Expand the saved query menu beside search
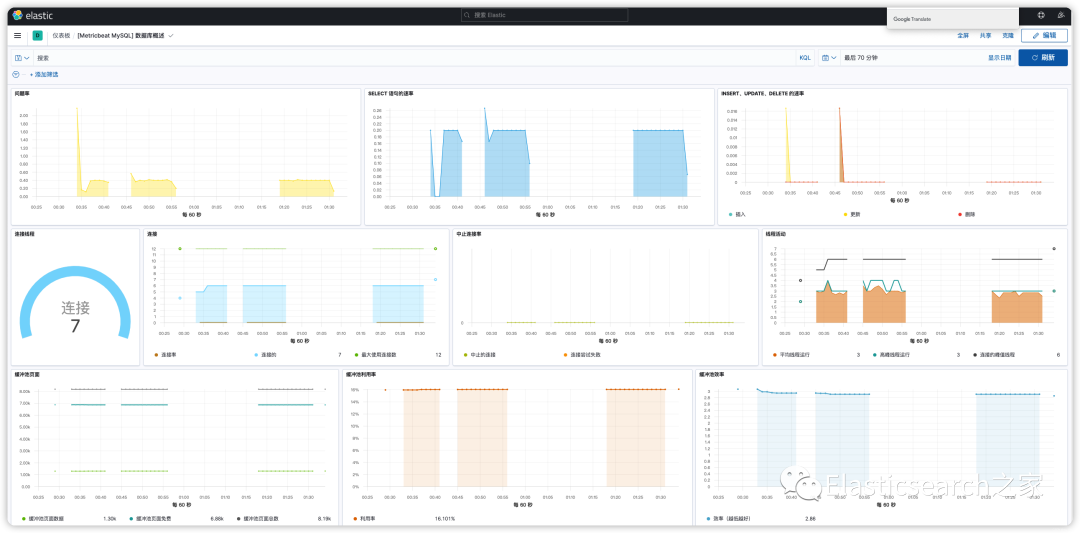Viewport: 1080px width, 533px height. point(22,58)
